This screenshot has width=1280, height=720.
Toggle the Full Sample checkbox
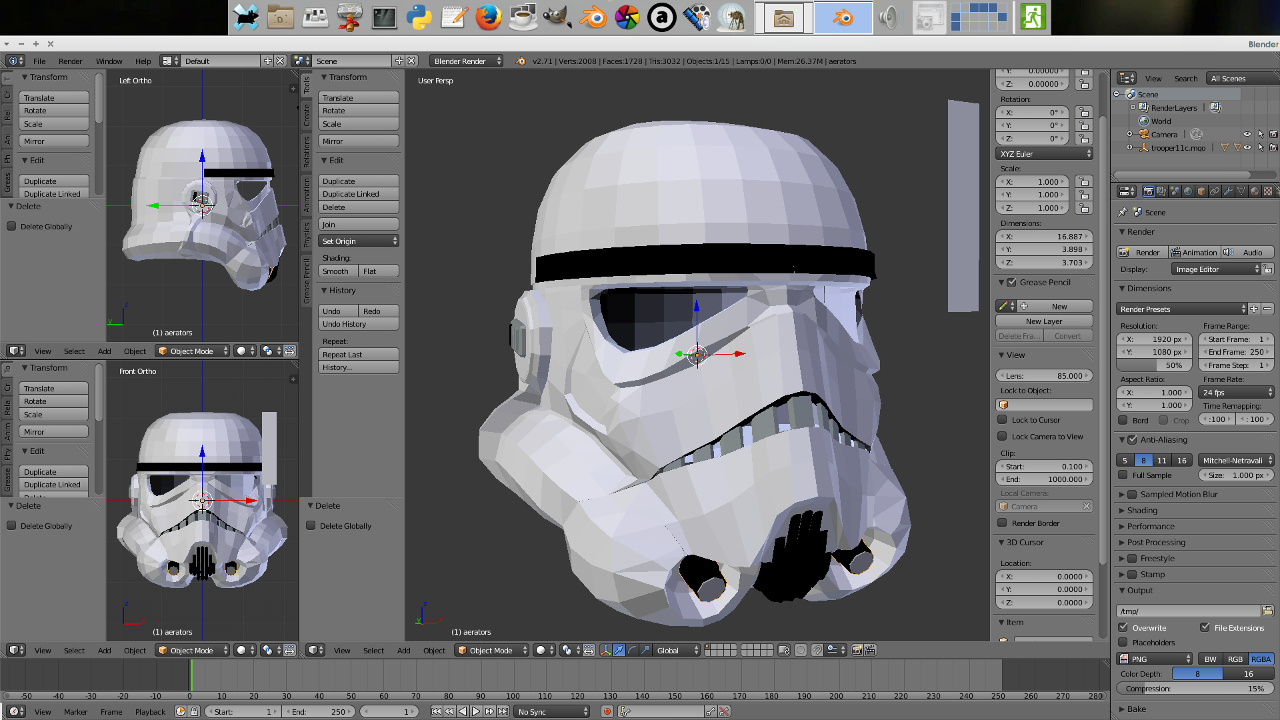(x=1124, y=475)
